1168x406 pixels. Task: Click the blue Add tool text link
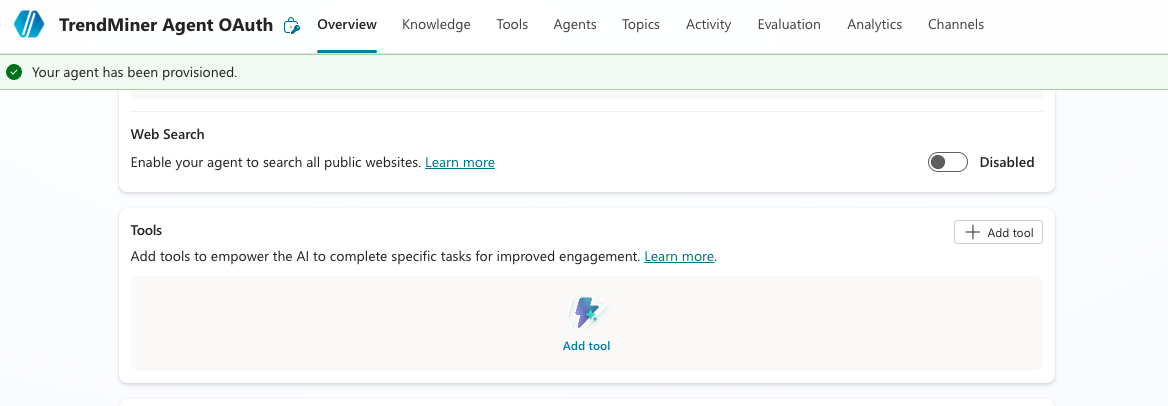pyautogui.click(x=587, y=346)
